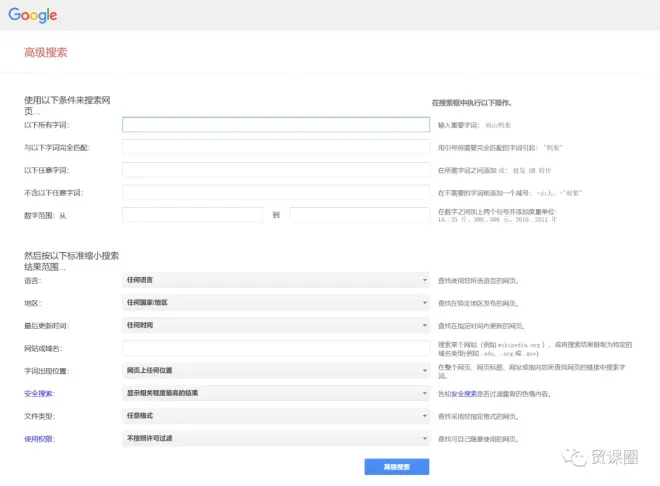Viewport: 660px width, 486px height.
Task: Click the 不含以下任意字词 text box
Action: click(x=275, y=192)
